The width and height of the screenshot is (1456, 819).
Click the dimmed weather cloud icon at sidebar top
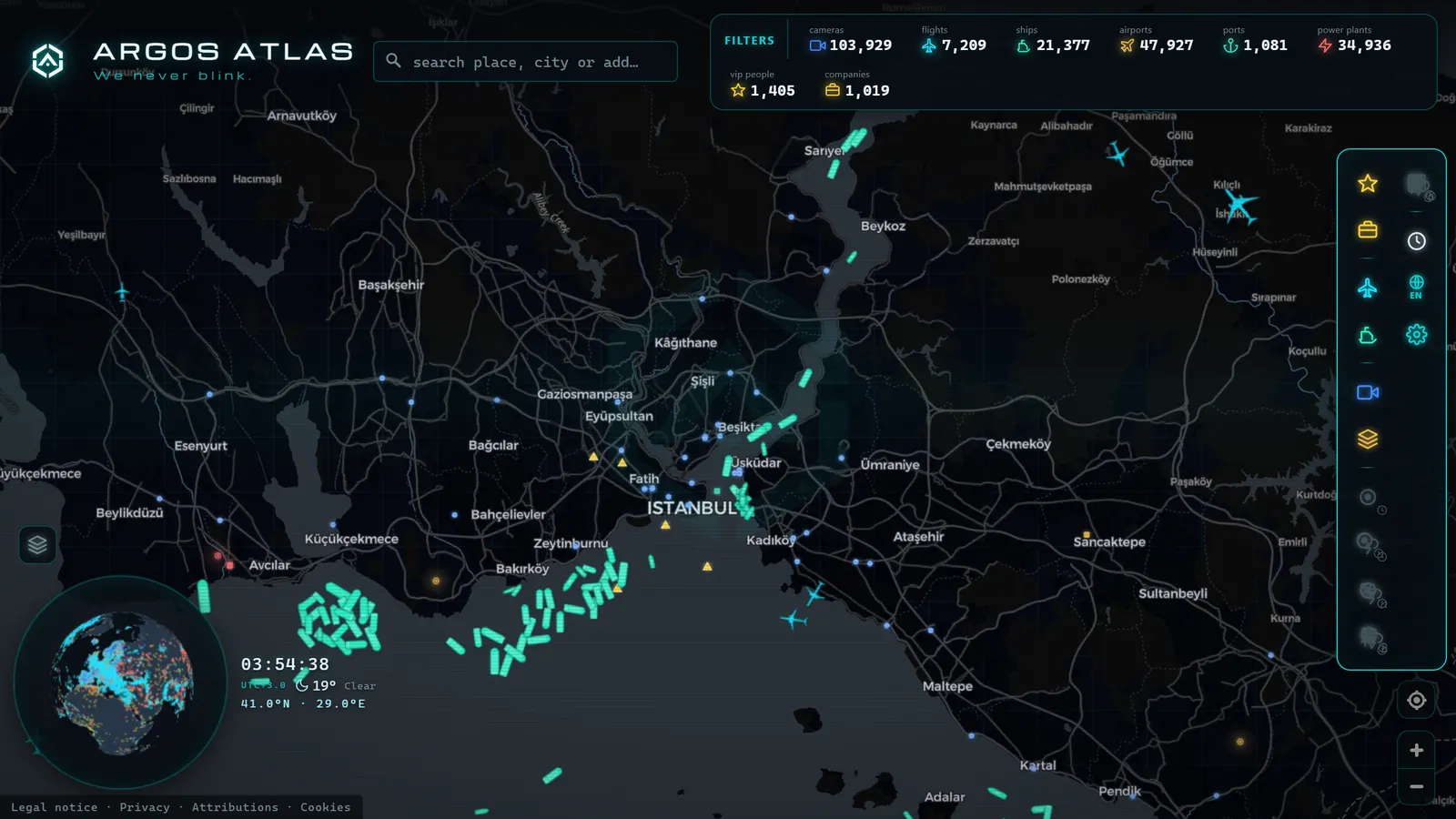tap(1418, 186)
